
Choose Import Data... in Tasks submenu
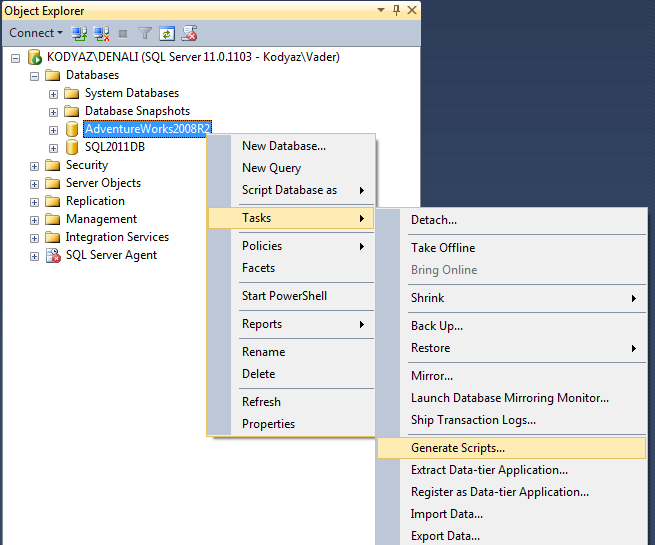click(x=511, y=515)
